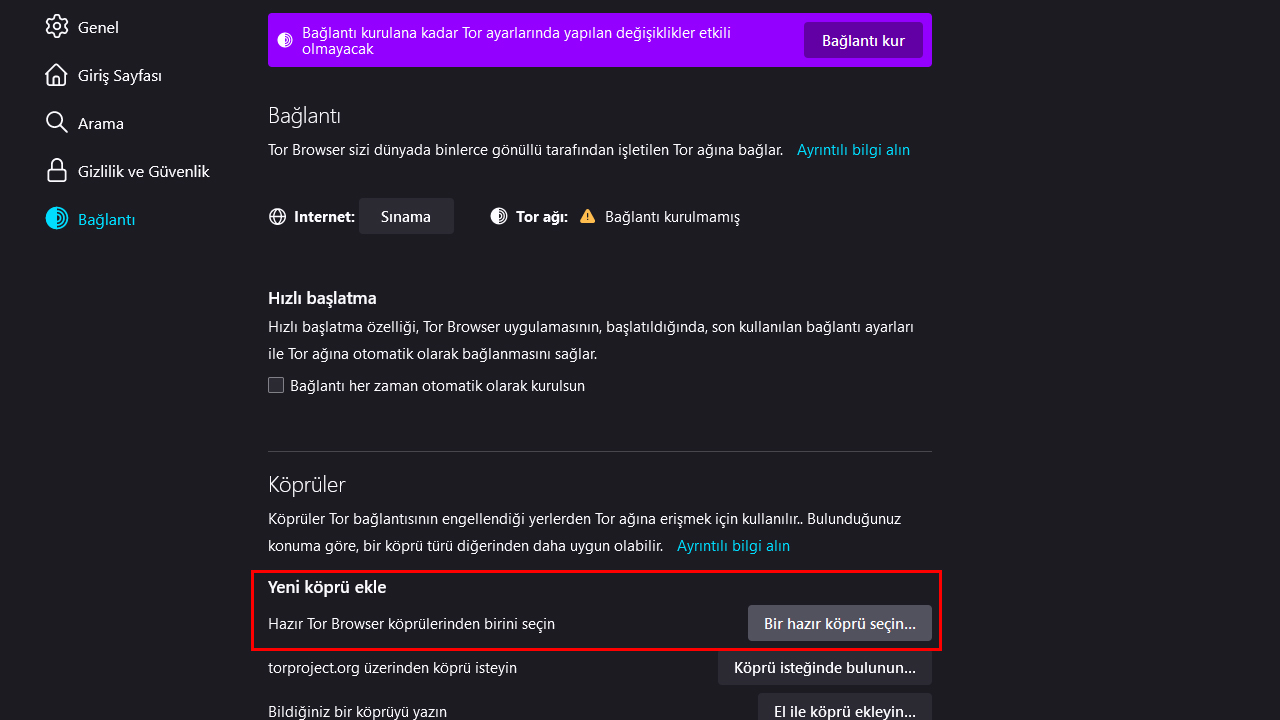Open Ayrıntılı bilgi alın link under Köprüler
The height and width of the screenshot is (720, 1280).
tap(733, 546)
